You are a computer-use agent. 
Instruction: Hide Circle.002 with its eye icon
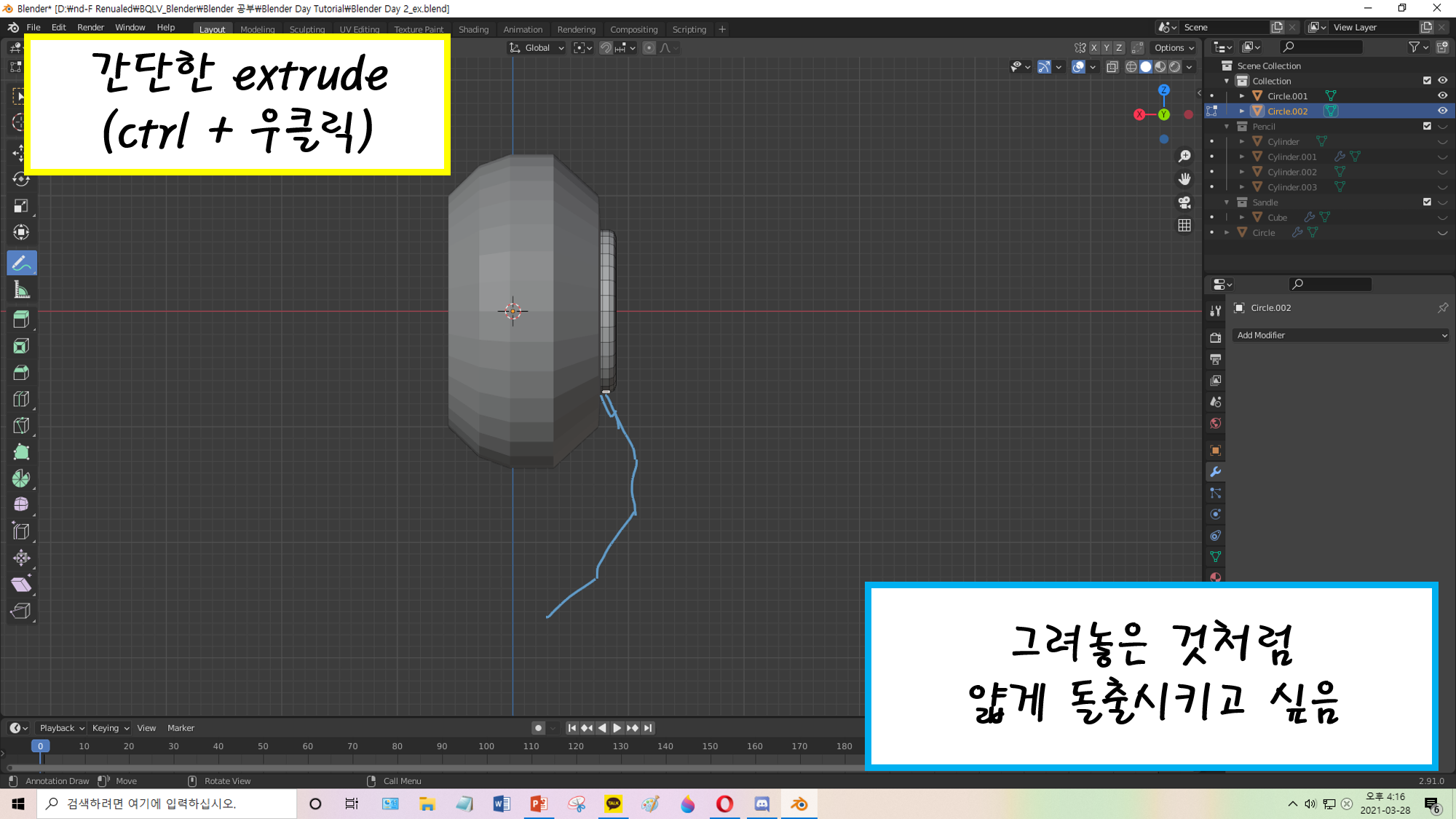click(1441, 111)
